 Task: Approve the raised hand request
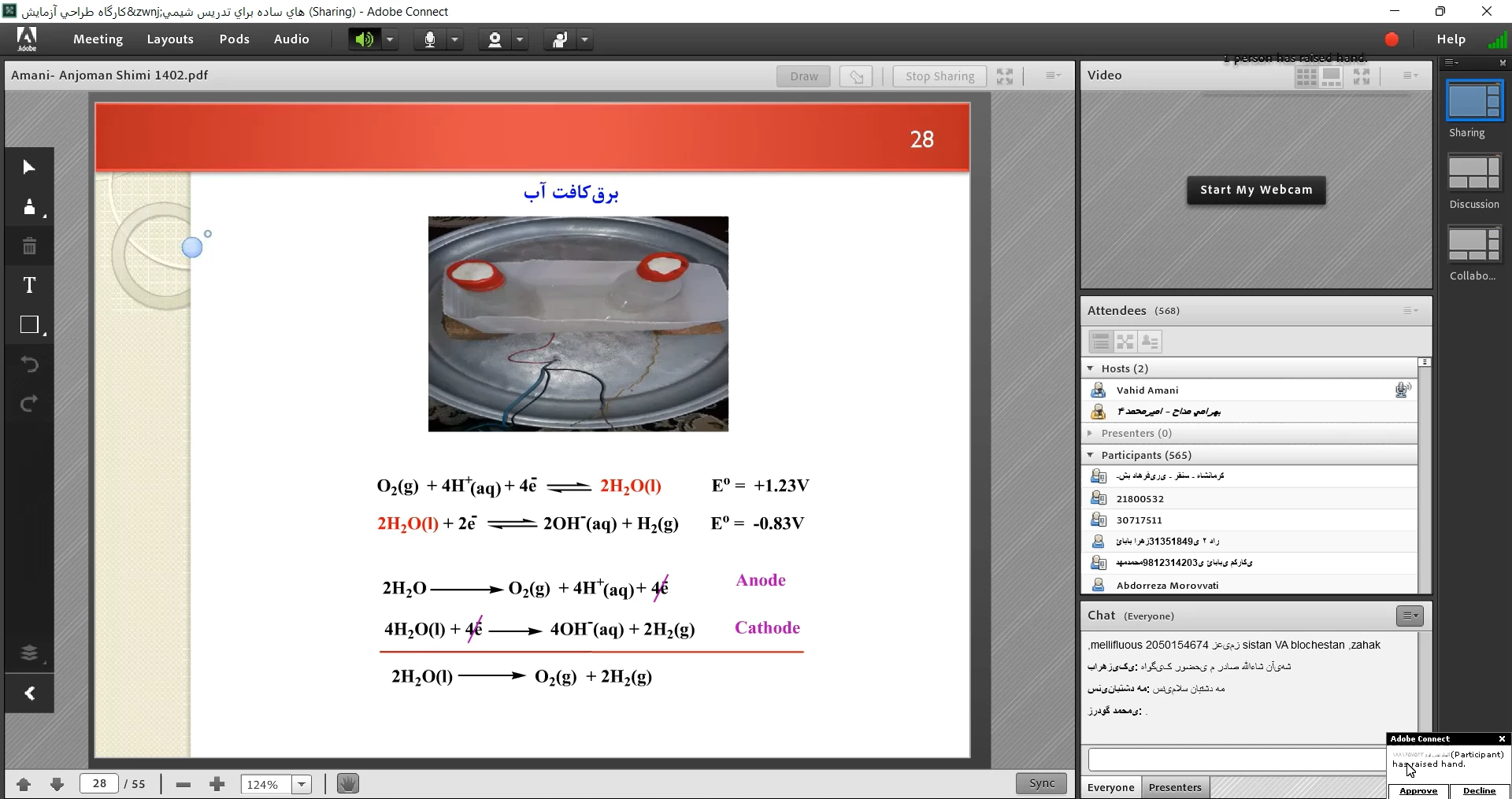click(1417, 790)
